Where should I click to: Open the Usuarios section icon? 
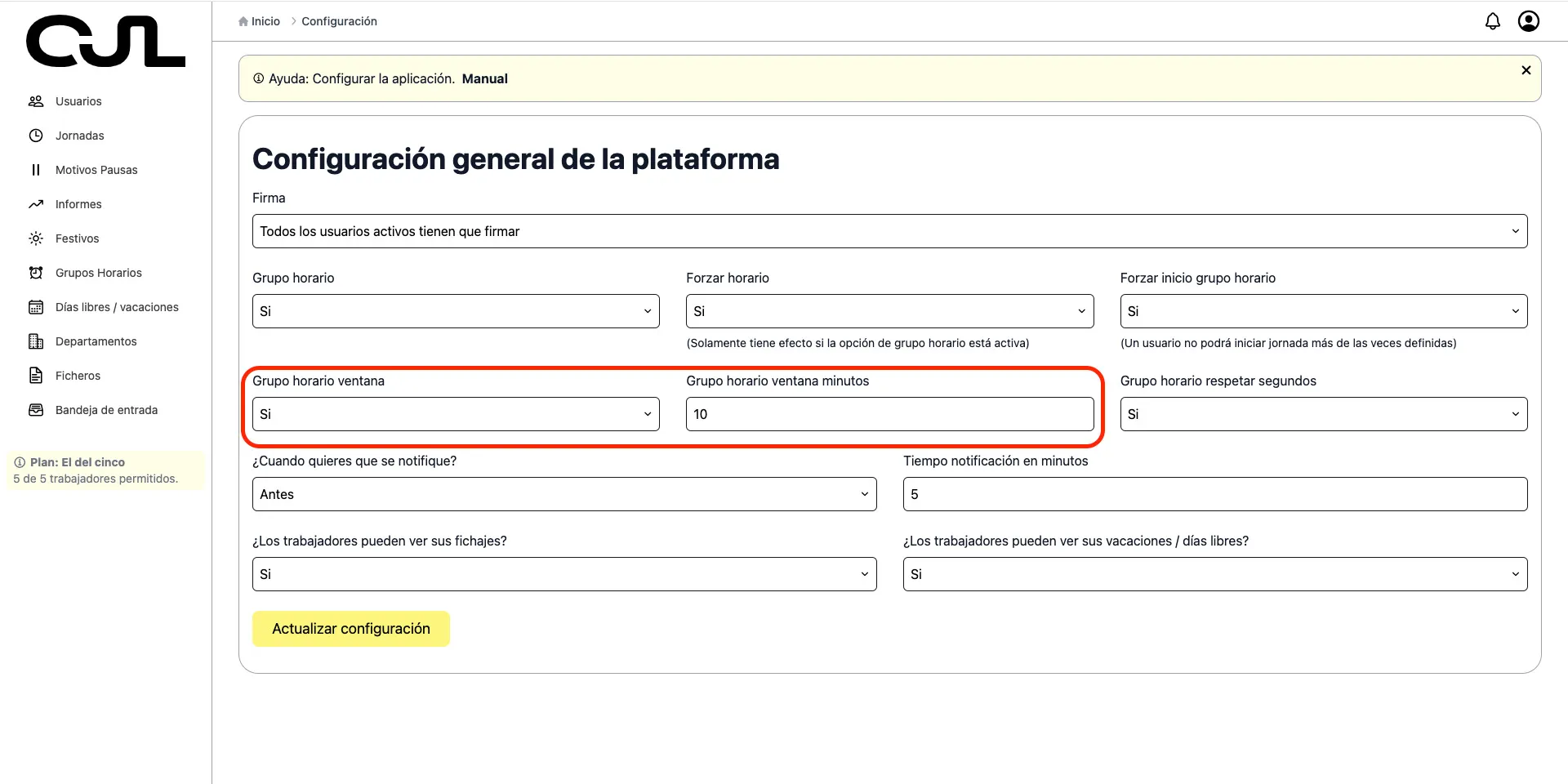point(36,100)
